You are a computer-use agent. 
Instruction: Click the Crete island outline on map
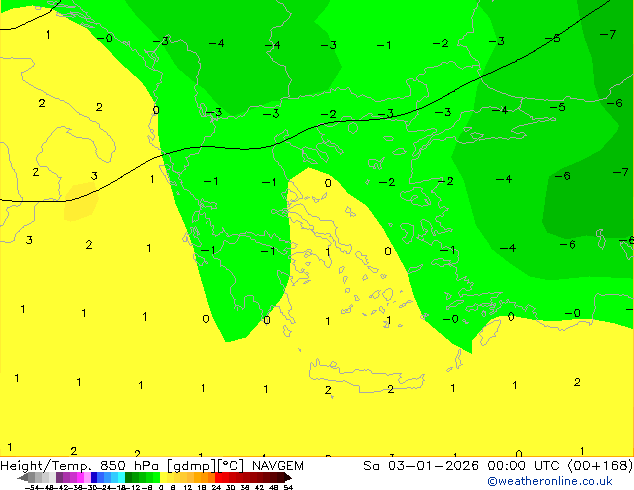click(x=367, y=376)
